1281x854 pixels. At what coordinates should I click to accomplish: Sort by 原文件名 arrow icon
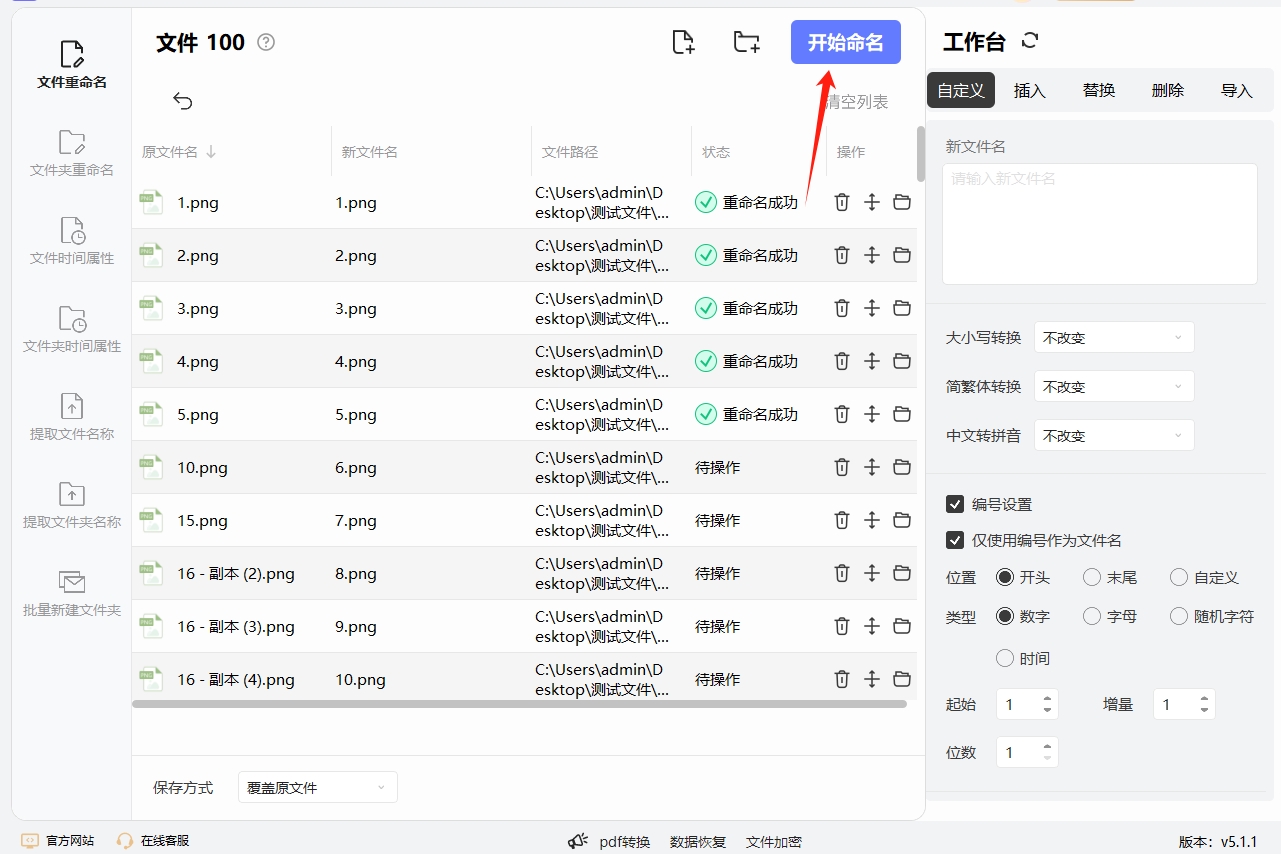tap(211, 152)
